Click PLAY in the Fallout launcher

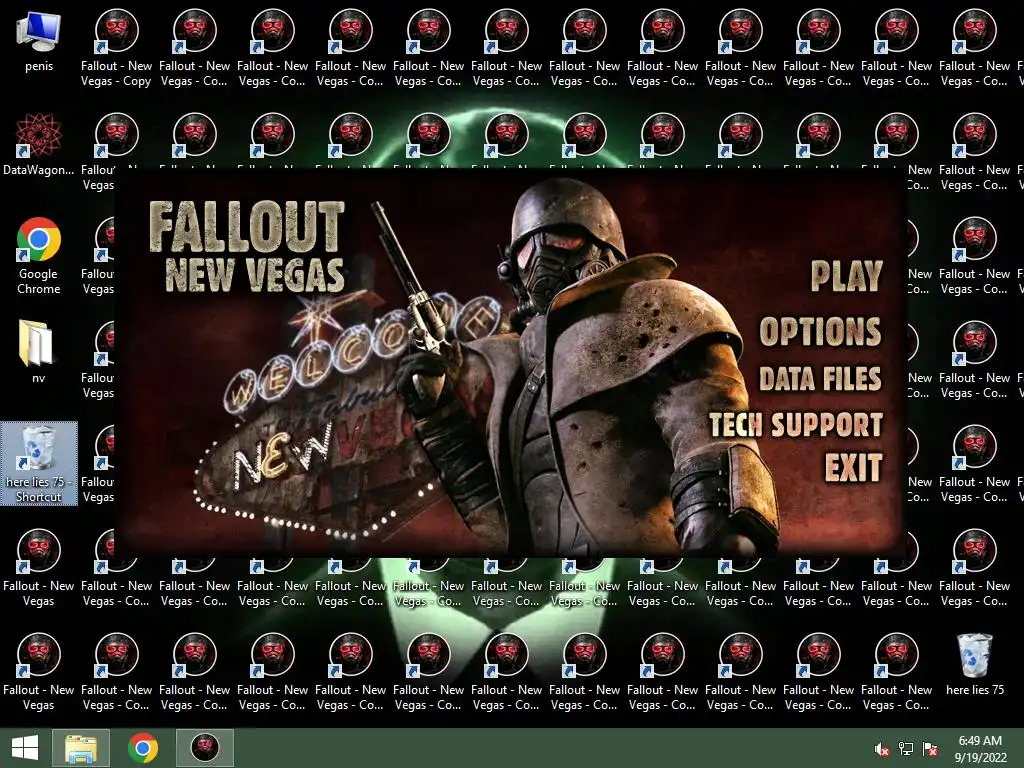(846, 276)
